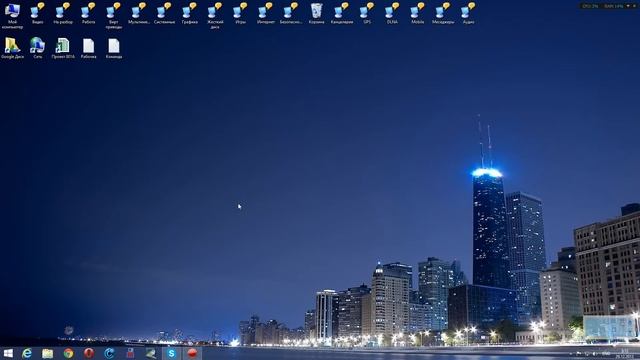Open the Проект 2016 spreadsheet file
This screenshot has height=360, width=640.
tap(63, 48)
